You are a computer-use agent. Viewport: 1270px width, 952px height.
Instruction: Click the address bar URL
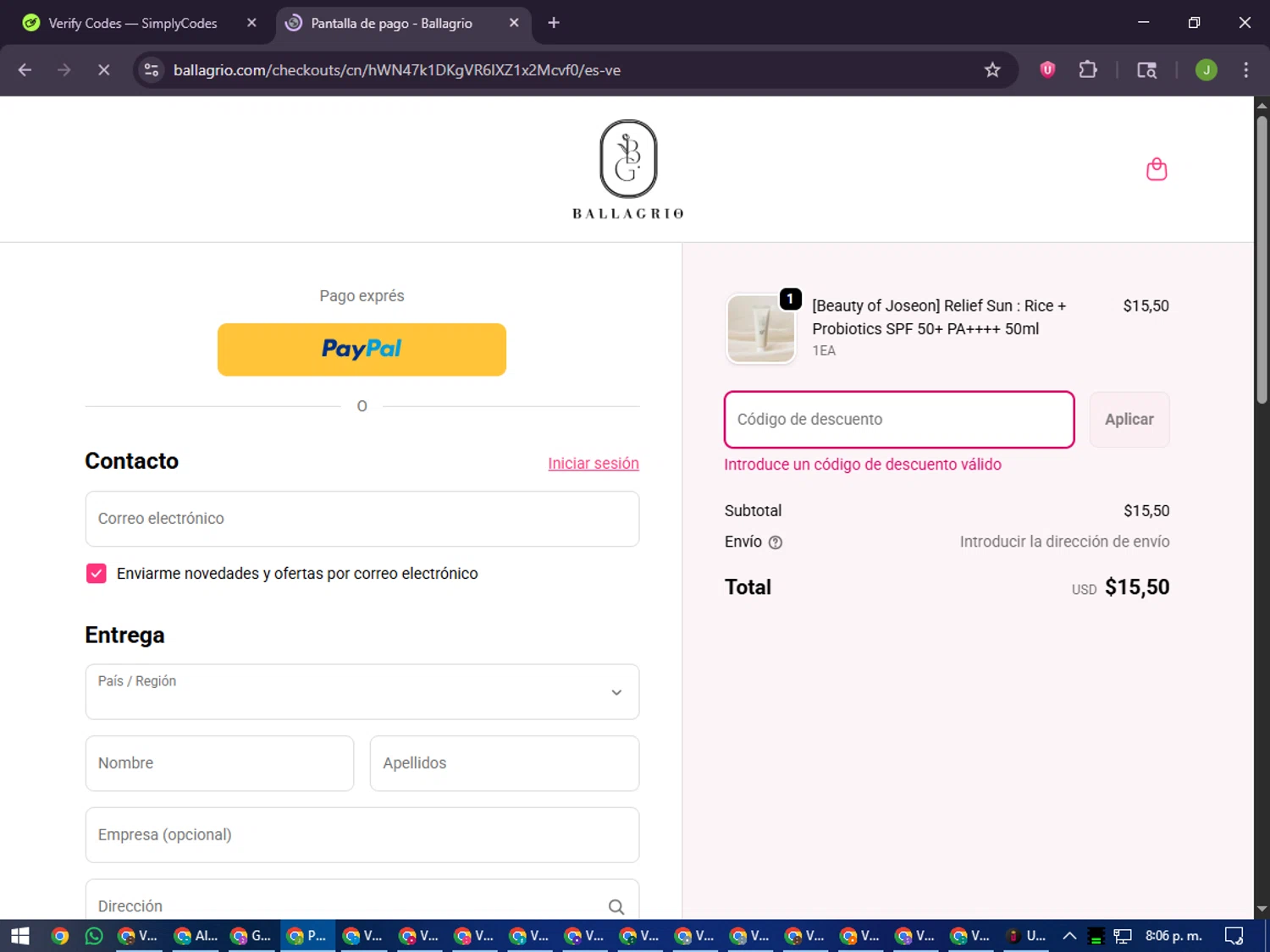[397, 70]
